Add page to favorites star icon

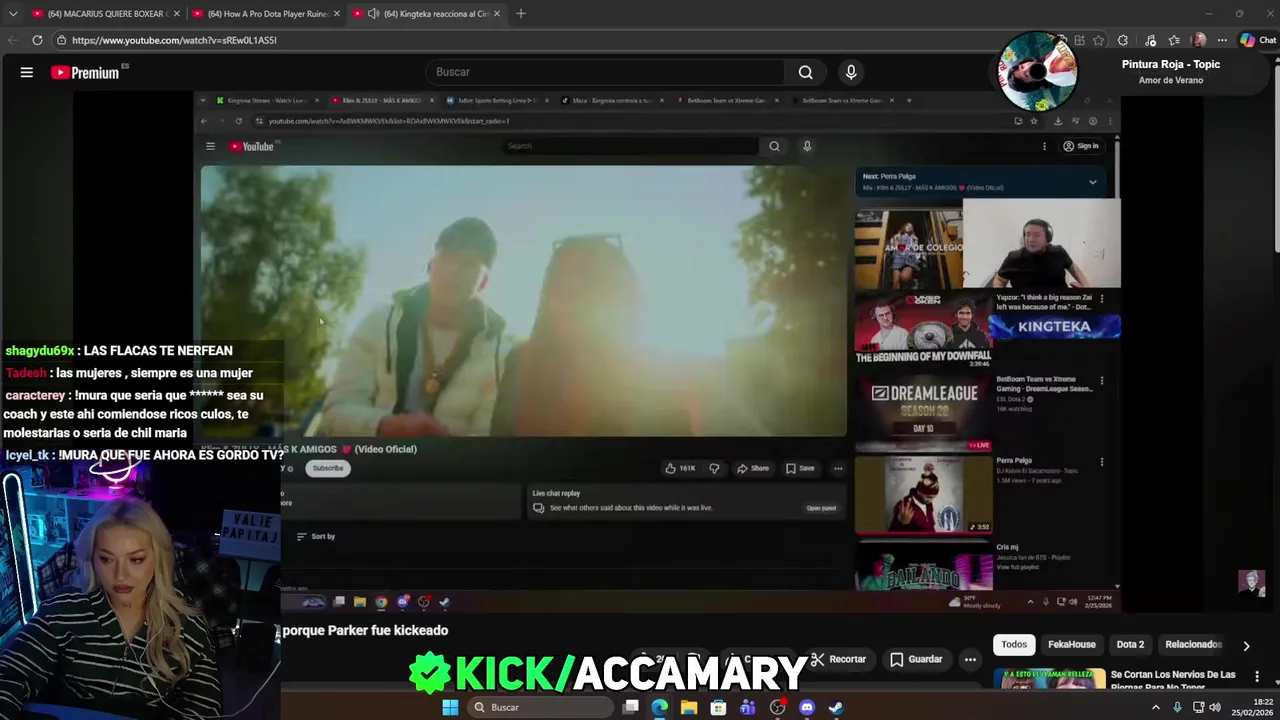1099,40
